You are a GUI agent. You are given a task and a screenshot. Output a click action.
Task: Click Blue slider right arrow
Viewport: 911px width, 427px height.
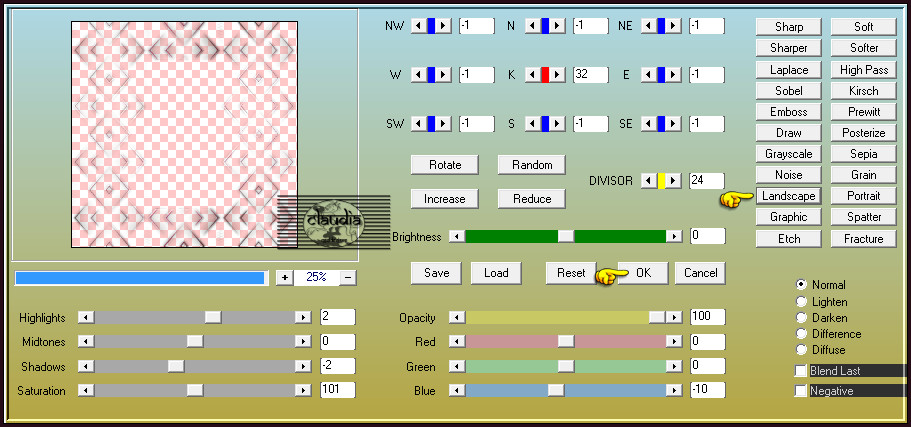pyautogui.click(x=674, y=390)
